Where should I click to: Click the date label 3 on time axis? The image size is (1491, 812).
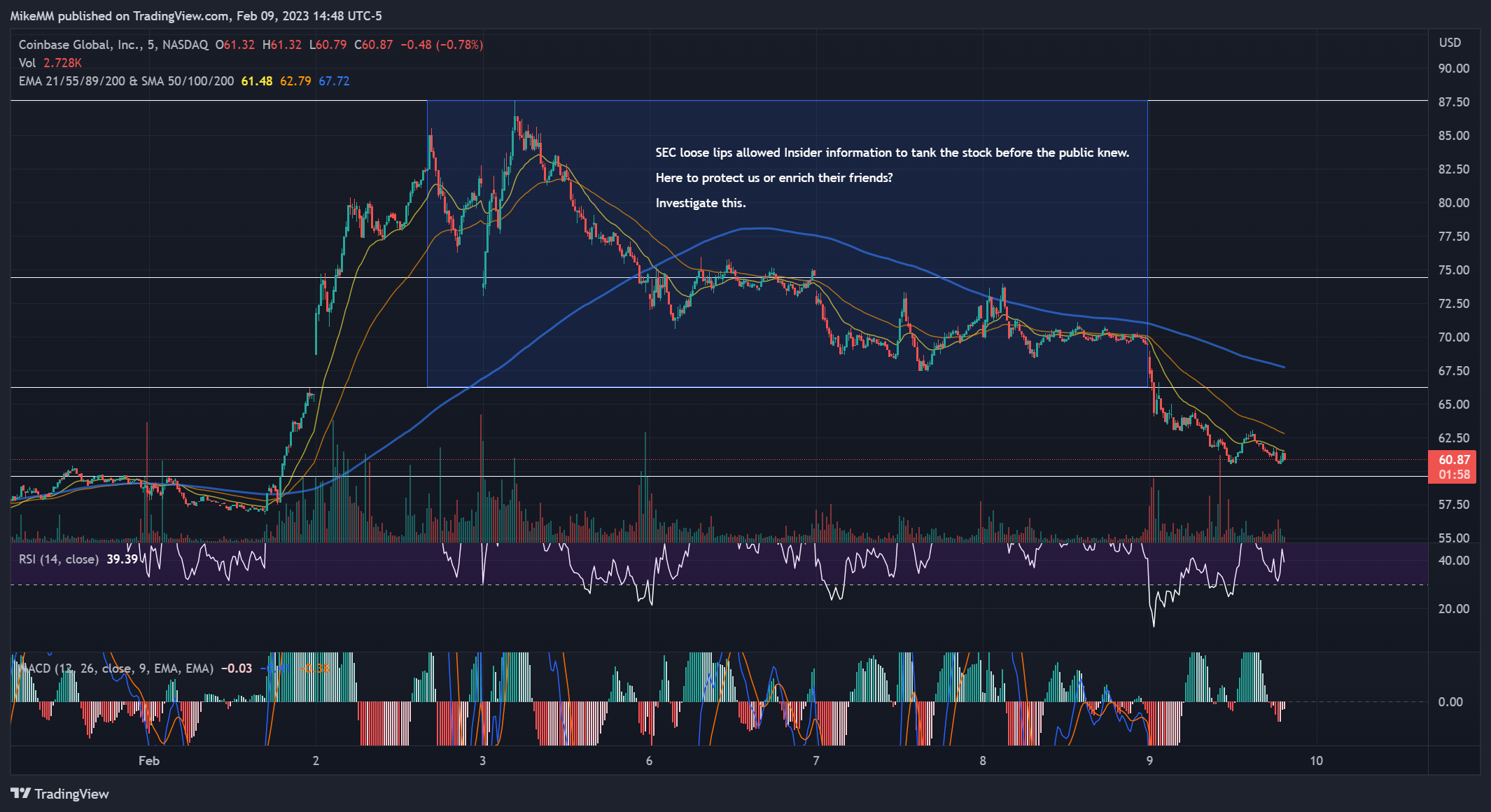482,761
